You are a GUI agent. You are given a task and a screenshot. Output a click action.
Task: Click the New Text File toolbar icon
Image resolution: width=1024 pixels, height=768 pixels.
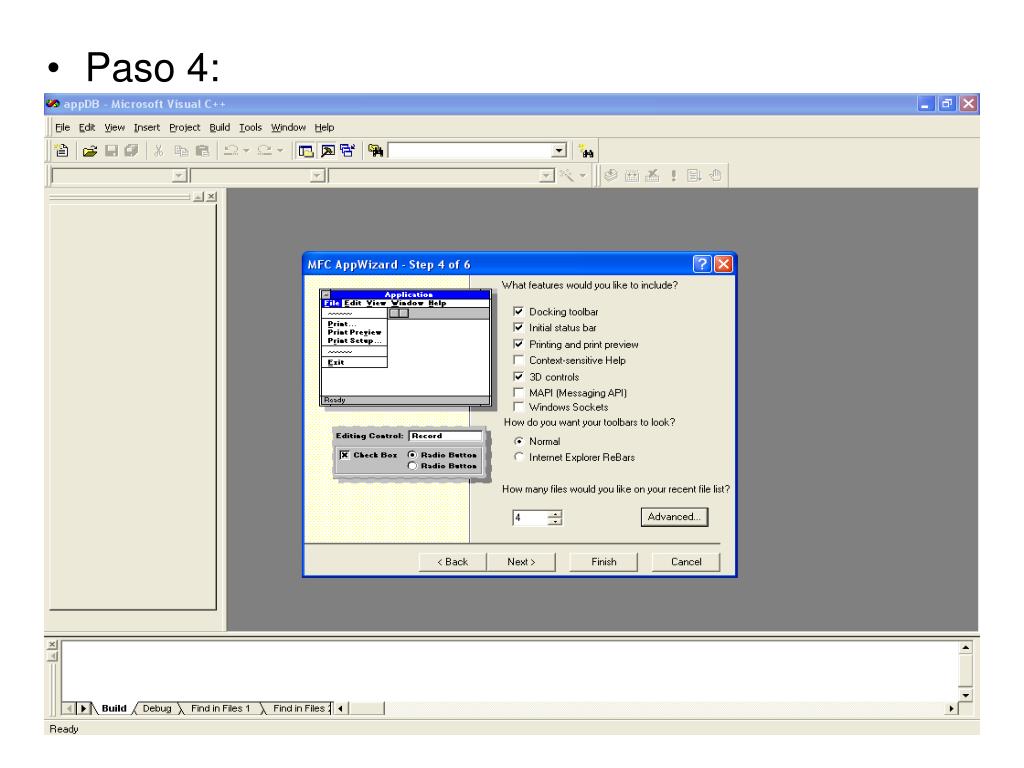tap(62, 151)
